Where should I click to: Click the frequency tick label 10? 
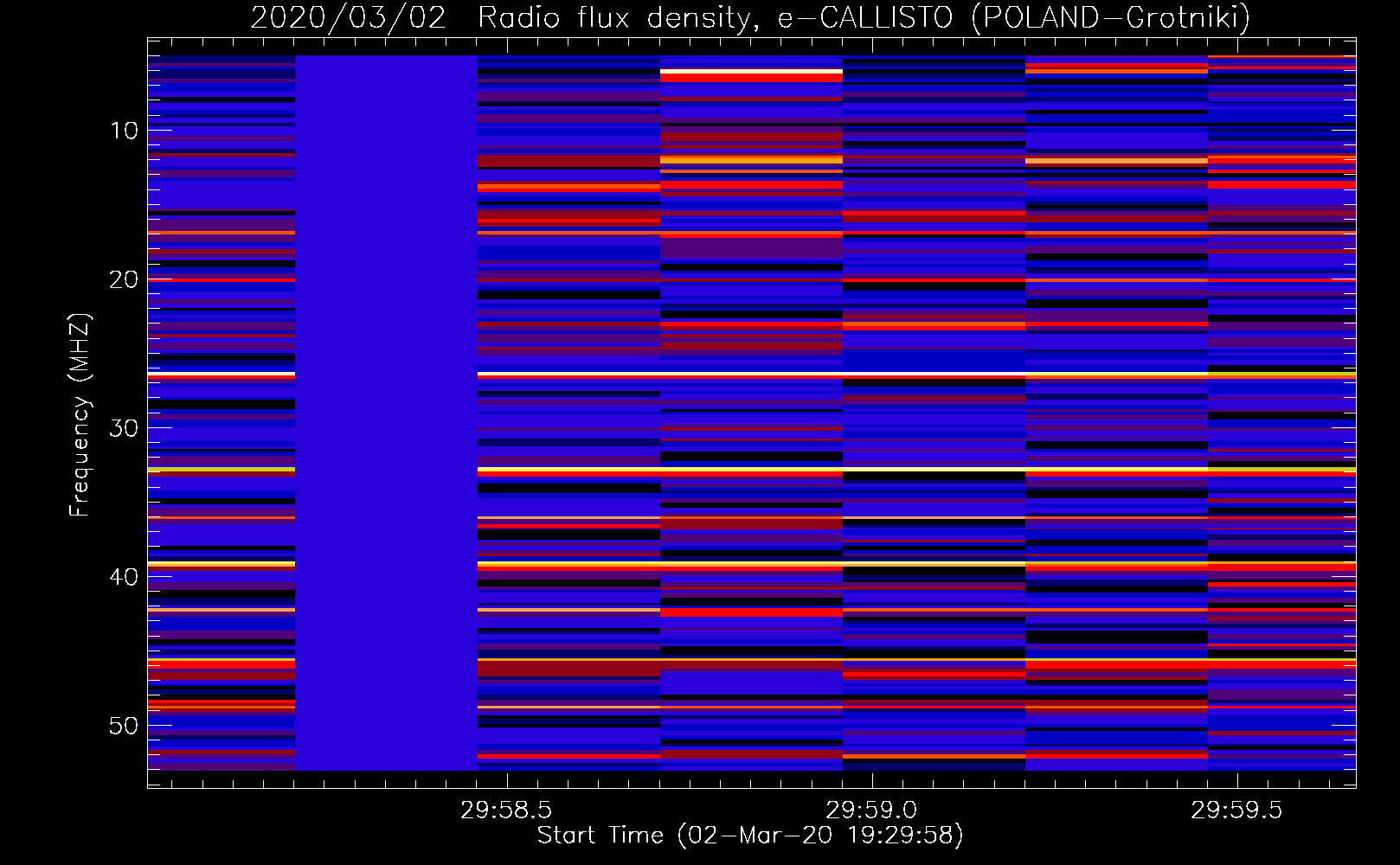(x=124, y=131)
